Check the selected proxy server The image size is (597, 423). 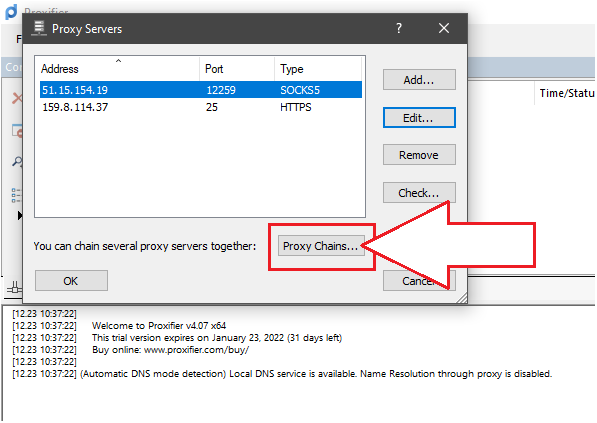[419, 193]
